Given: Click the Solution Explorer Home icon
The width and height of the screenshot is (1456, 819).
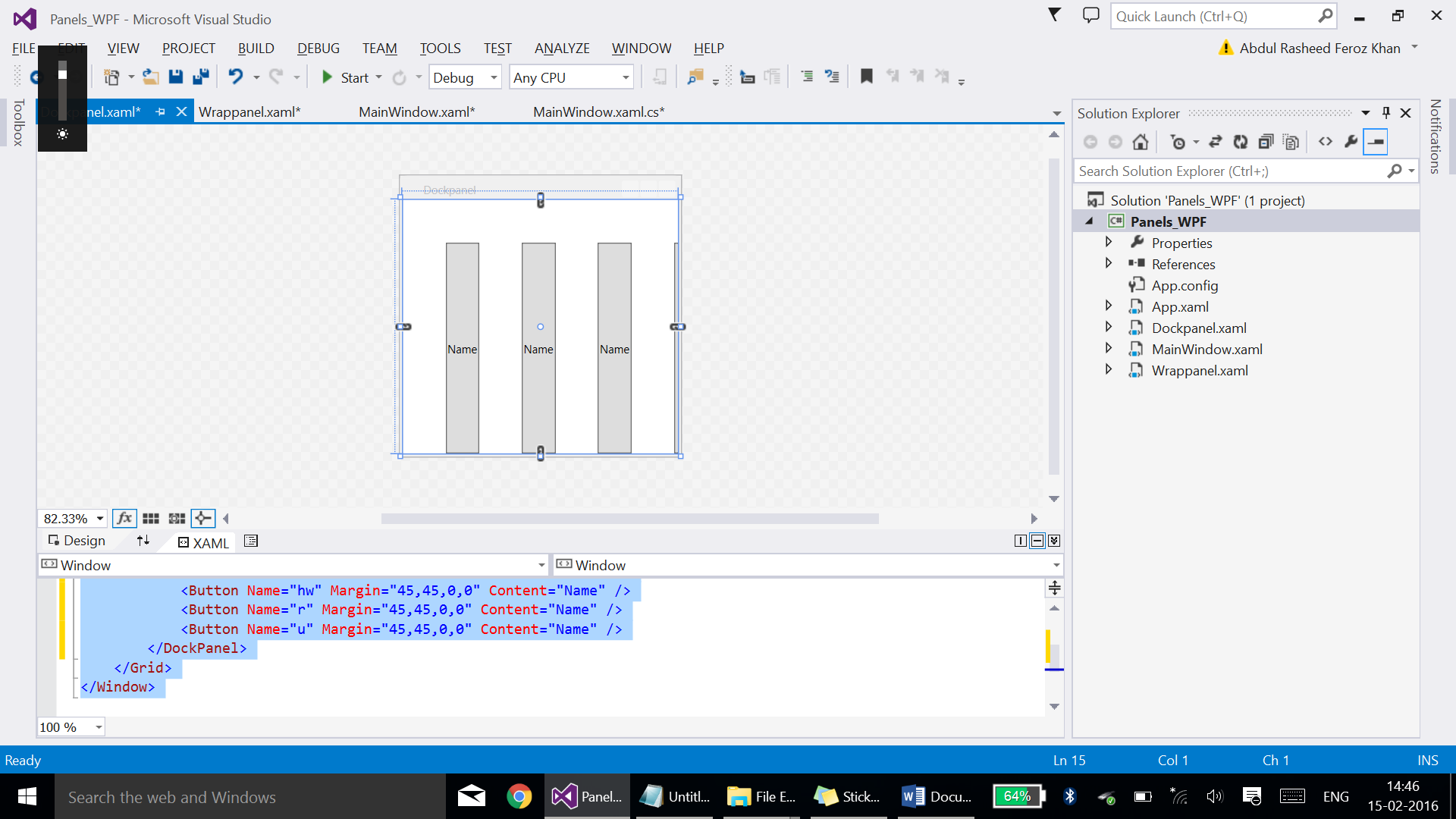Looking at the screenshot, I should 1140,142.
